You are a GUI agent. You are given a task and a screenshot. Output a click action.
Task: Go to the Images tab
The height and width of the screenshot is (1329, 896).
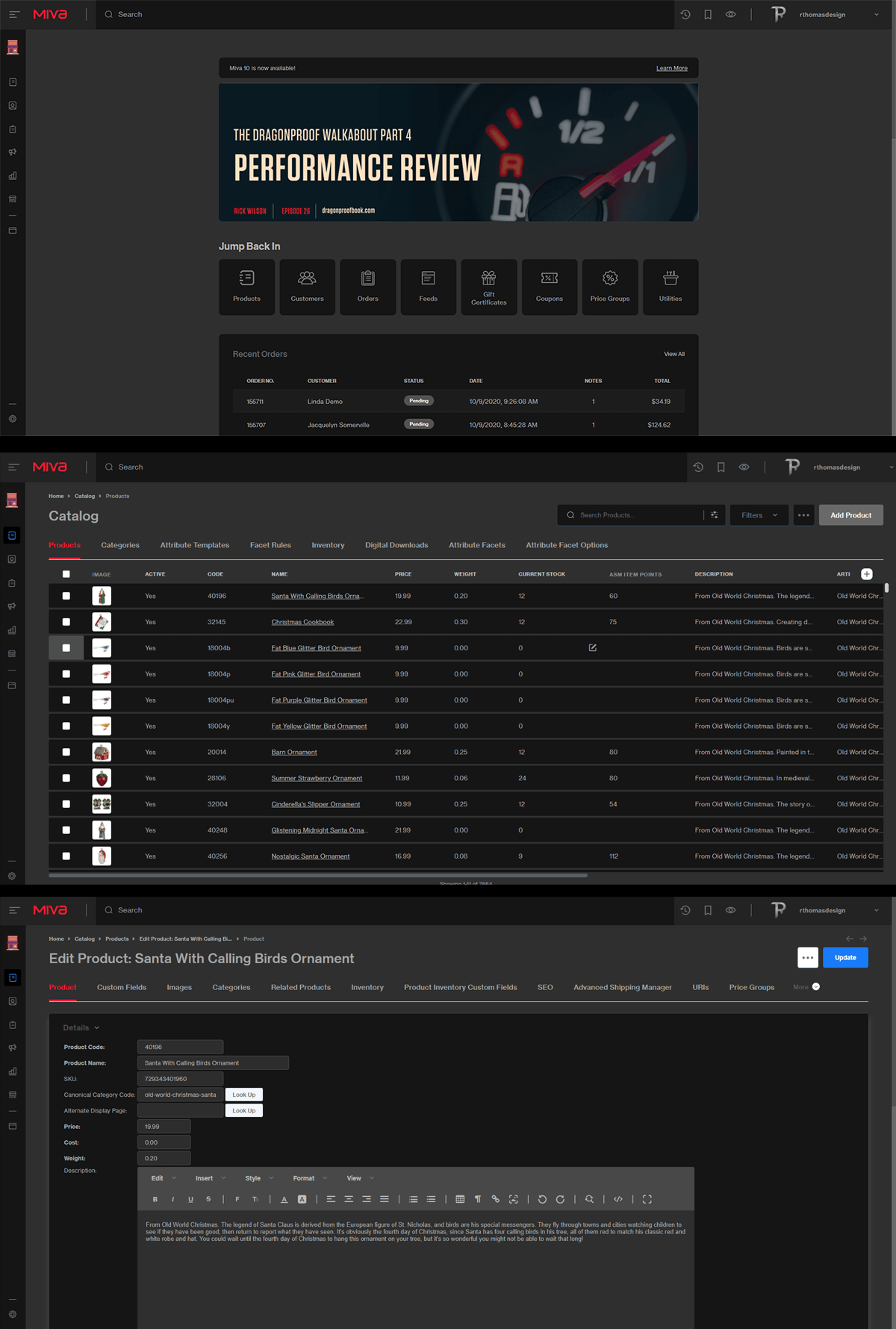coord(179,987)
